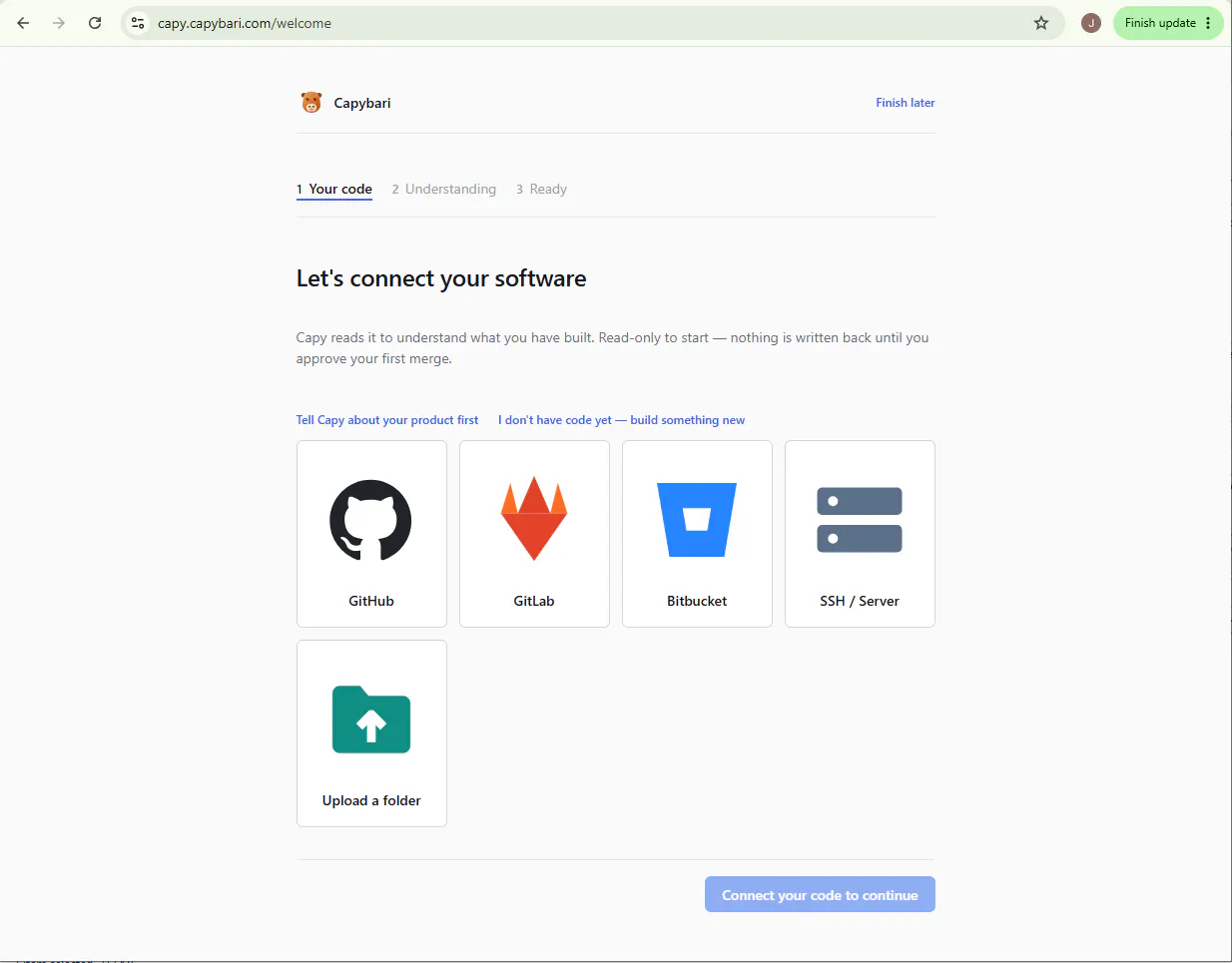Screen dimensions: 1232x963
Task: Open the profile avatar J
Action: click(1091, 23)
